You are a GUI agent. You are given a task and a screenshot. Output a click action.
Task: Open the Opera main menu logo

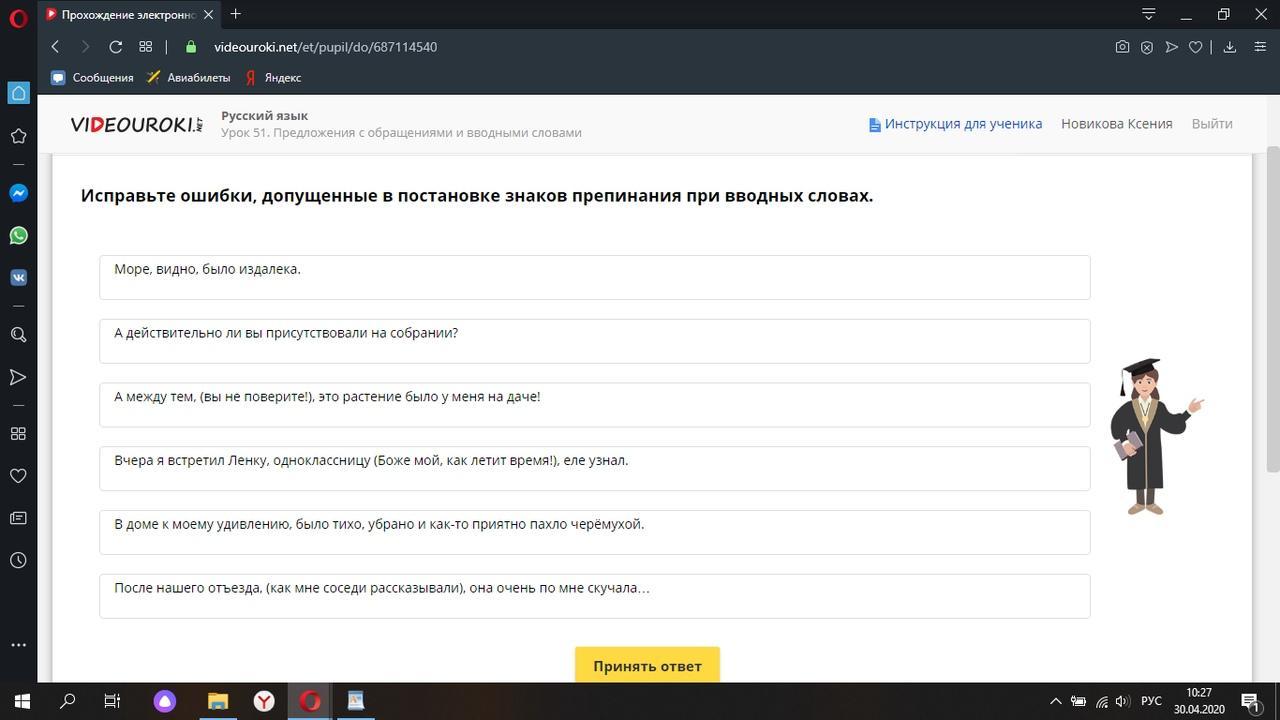tap(18, 16)
